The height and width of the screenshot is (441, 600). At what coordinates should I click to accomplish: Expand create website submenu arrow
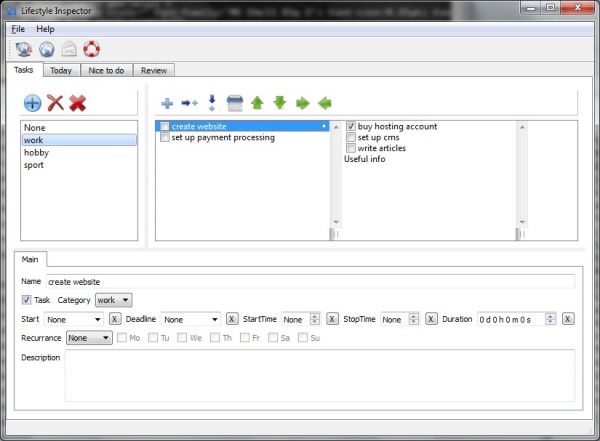324,126
